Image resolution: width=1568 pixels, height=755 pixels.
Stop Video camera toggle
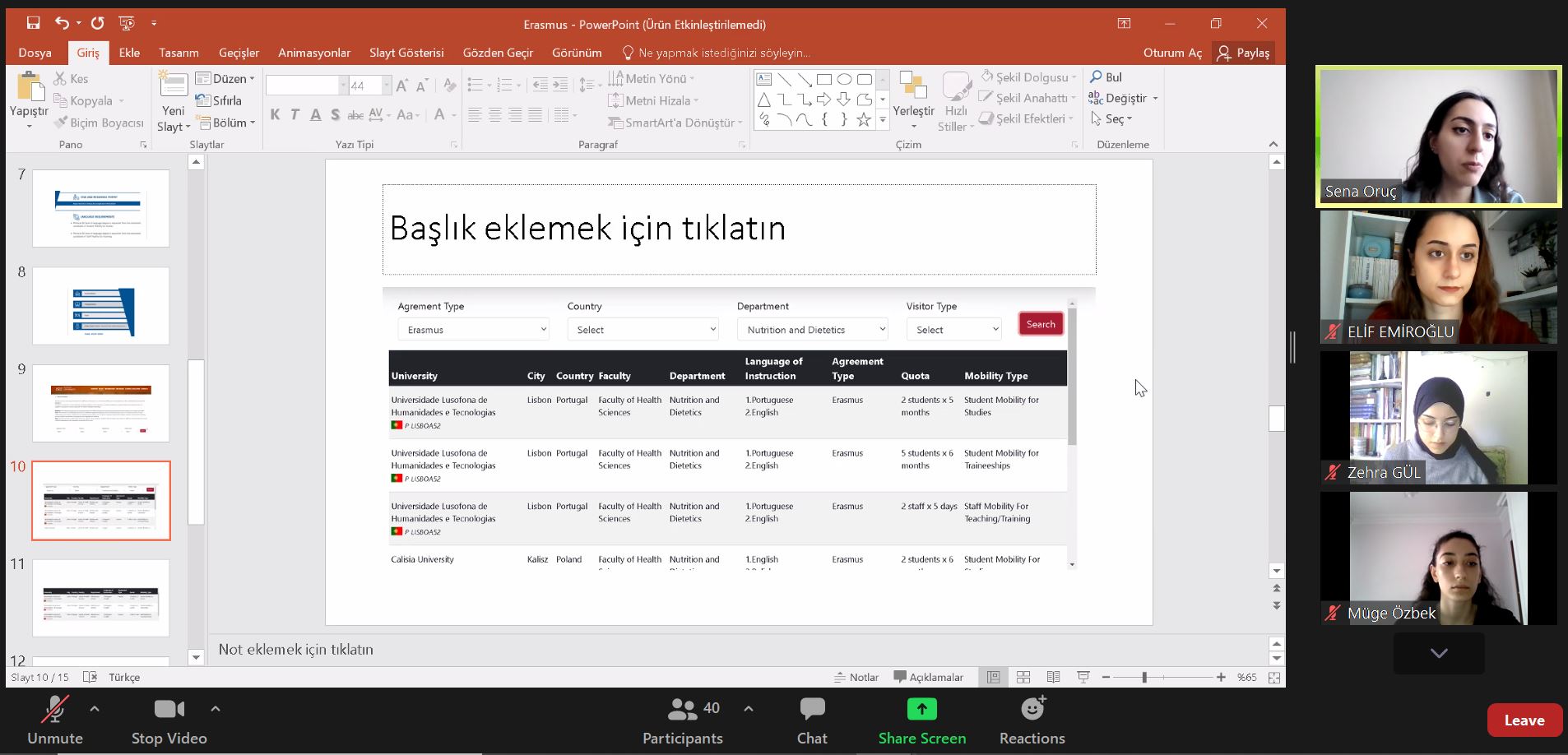coord(169,720)
